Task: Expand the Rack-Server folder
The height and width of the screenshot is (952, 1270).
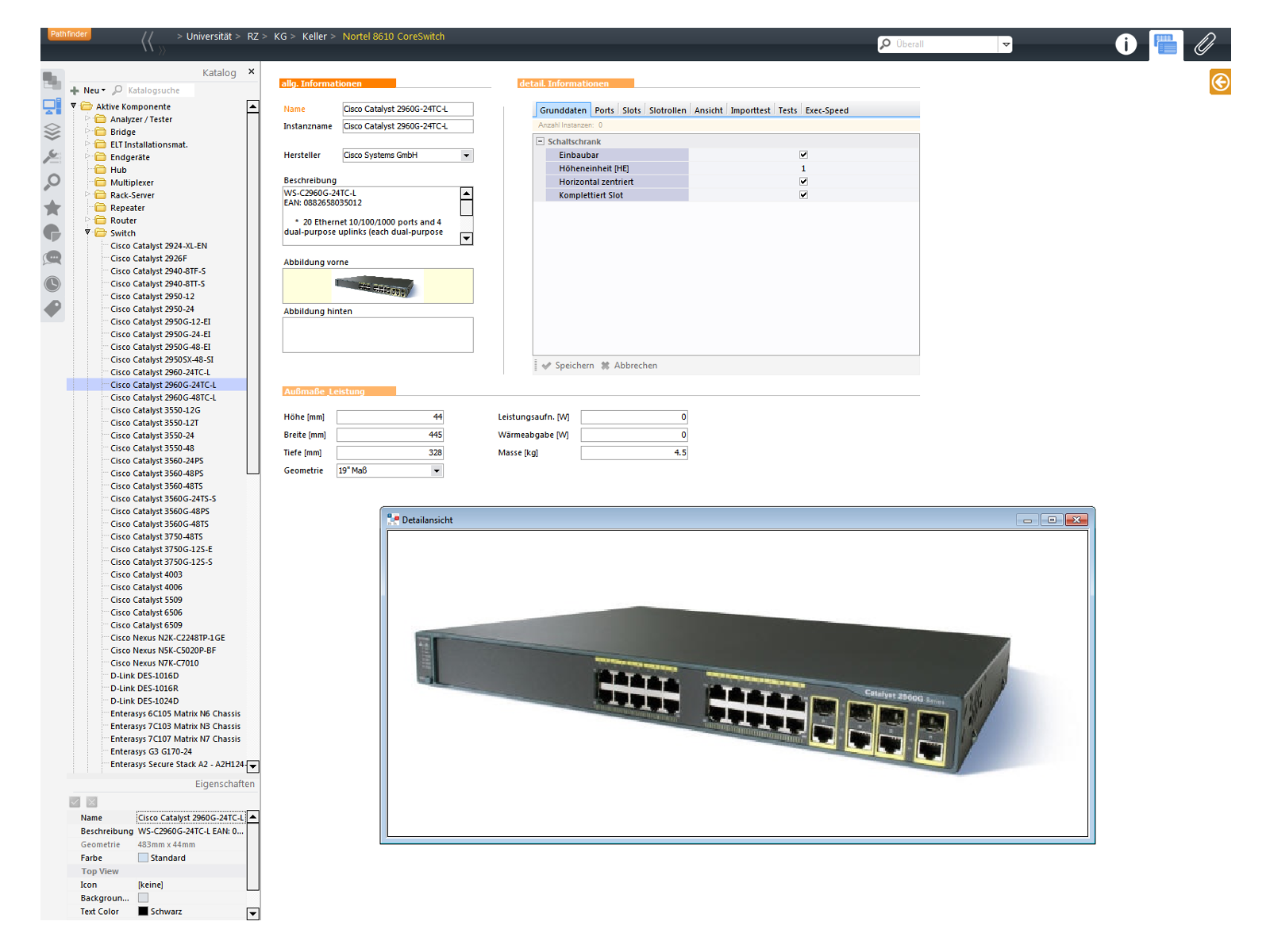Action: (87, 194)
